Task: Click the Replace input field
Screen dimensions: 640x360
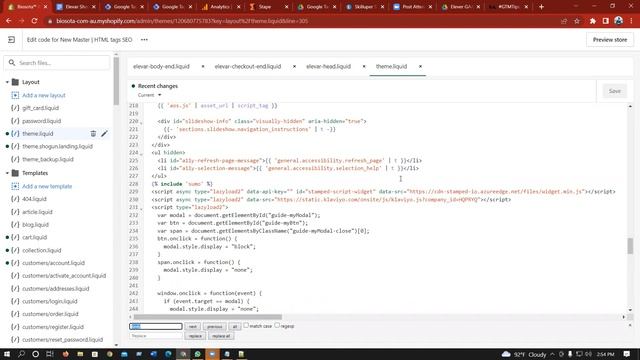Action: (x=156, y=336)
